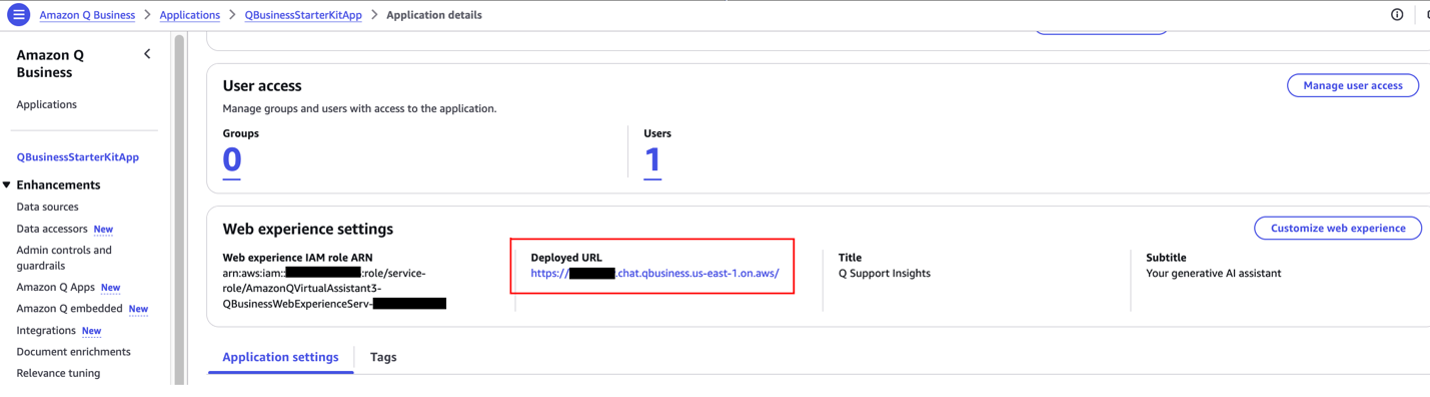Screen dimensions: 1430x397
Task: Open Amazon Q Apps in sidebar
Action: (x=56, y=287)
